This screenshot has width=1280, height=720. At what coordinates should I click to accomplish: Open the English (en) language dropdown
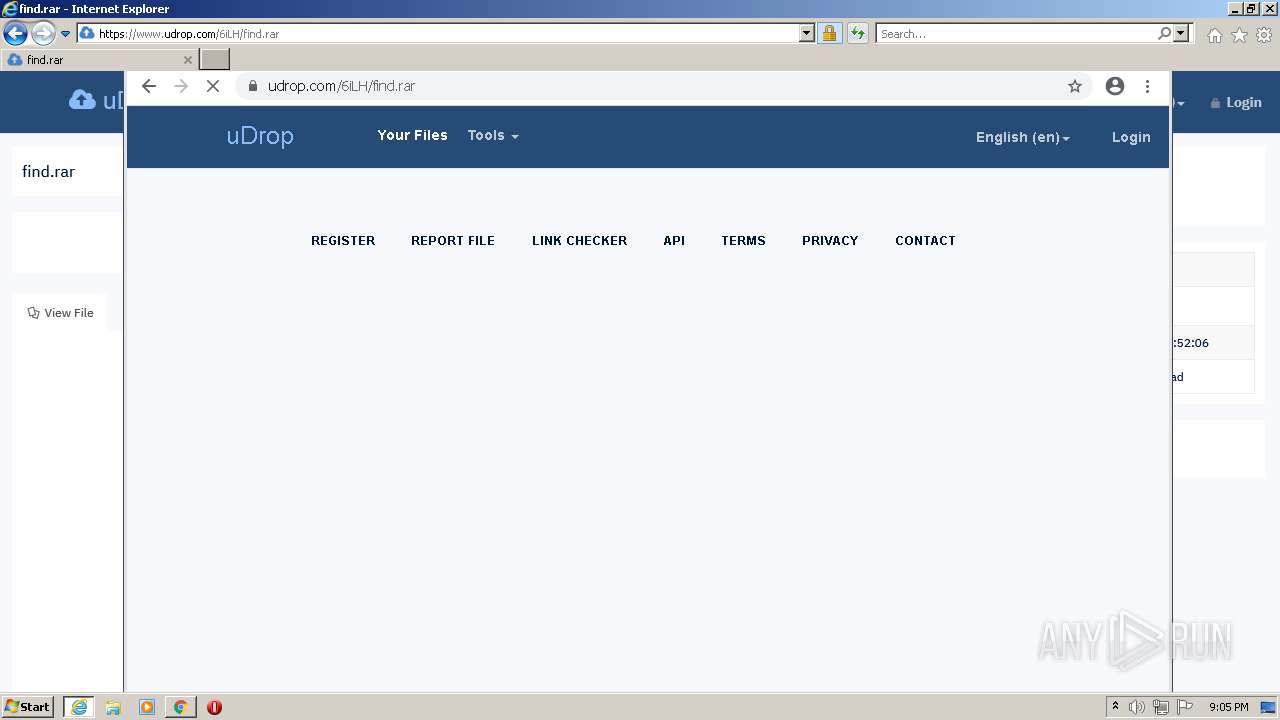1023,137
